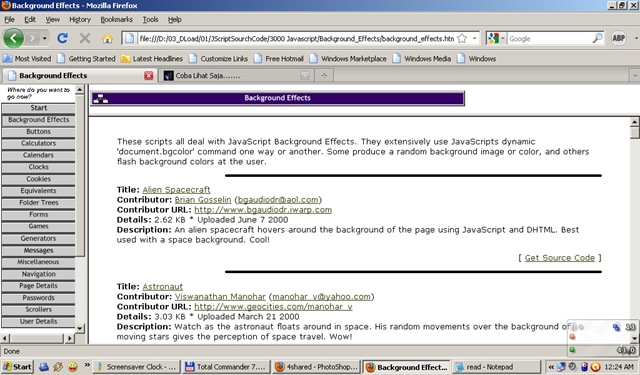
Task: Open the History menu
Action: [x=80, y=19]
